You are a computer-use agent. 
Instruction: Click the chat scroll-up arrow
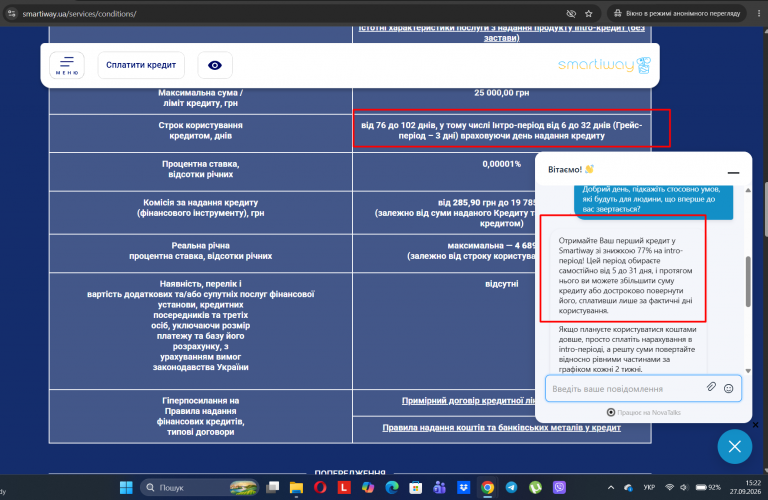tap(748, 190)
